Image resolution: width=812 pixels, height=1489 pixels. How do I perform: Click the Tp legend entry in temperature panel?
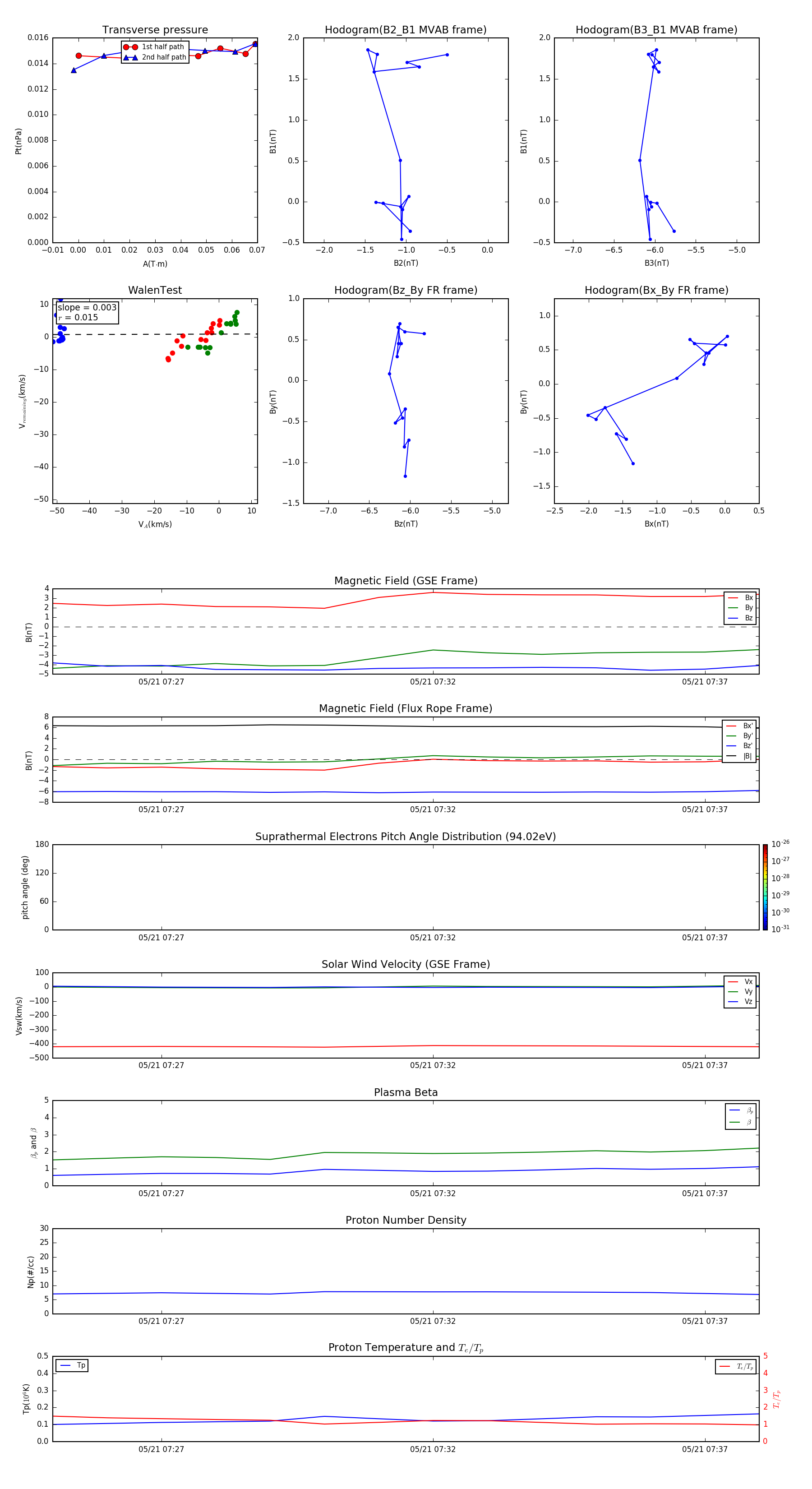click(72, 1366)
